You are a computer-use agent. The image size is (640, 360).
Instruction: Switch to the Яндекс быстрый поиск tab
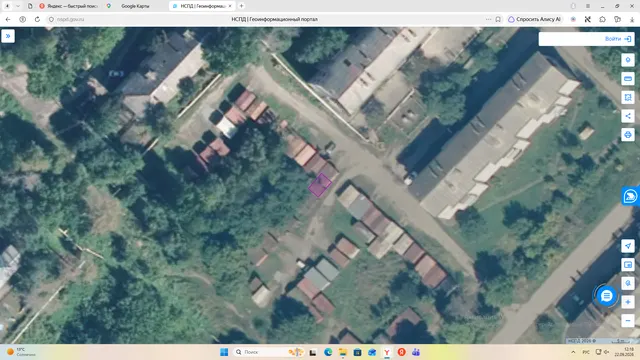pos(69,6)
